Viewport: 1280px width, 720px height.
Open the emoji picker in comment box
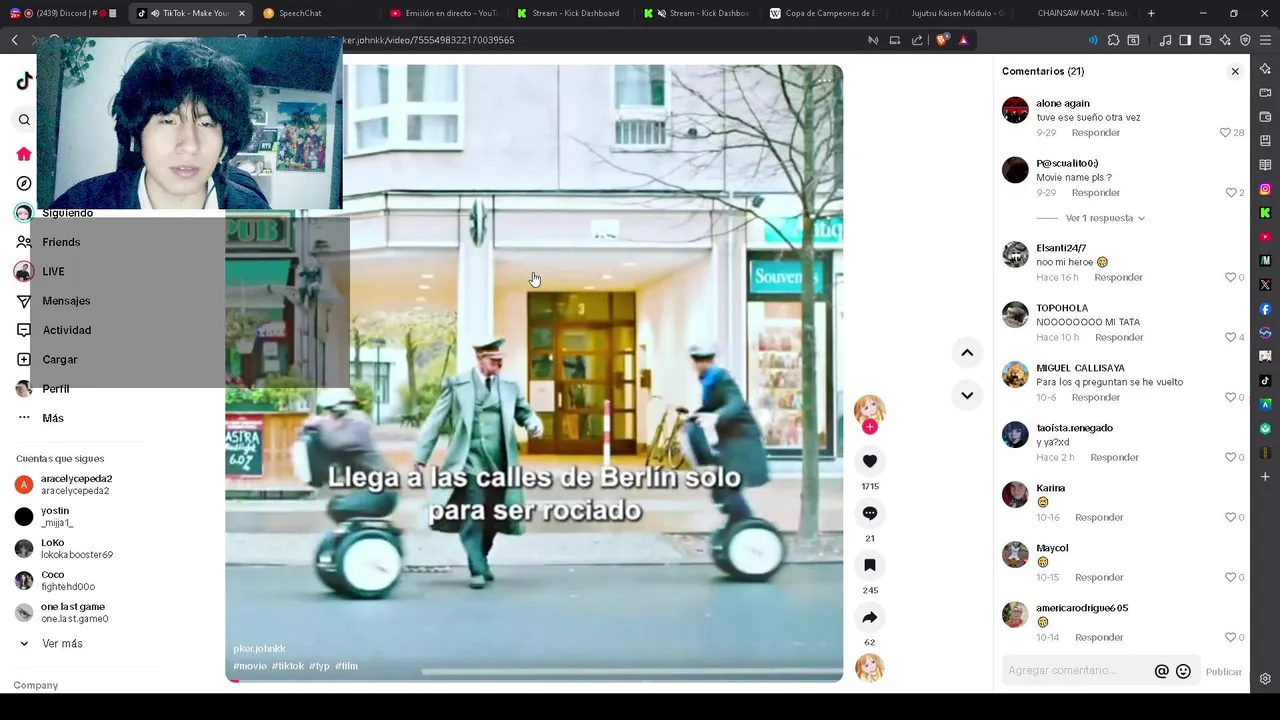tap(1183, 672)
